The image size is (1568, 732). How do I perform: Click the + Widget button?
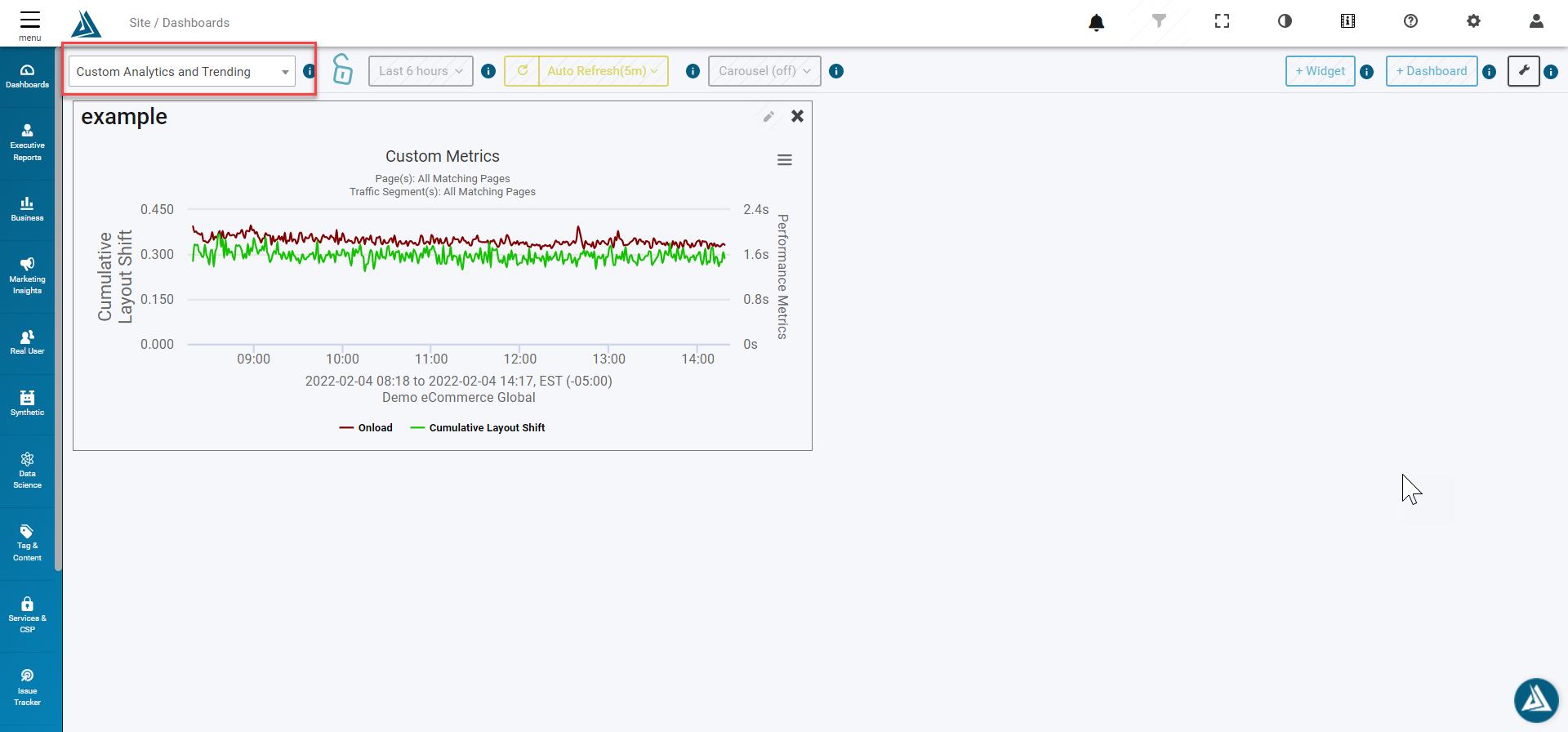1320,71
